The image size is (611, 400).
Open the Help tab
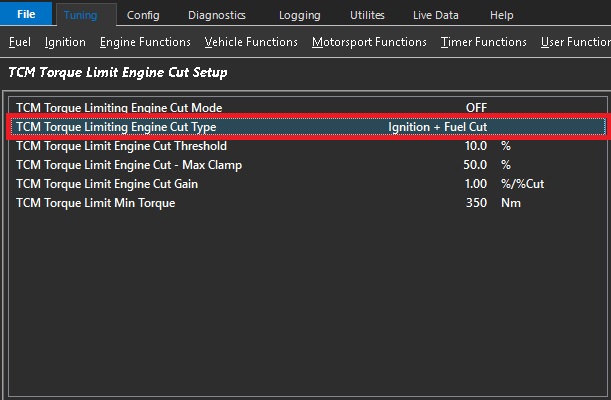coord(502,15)
